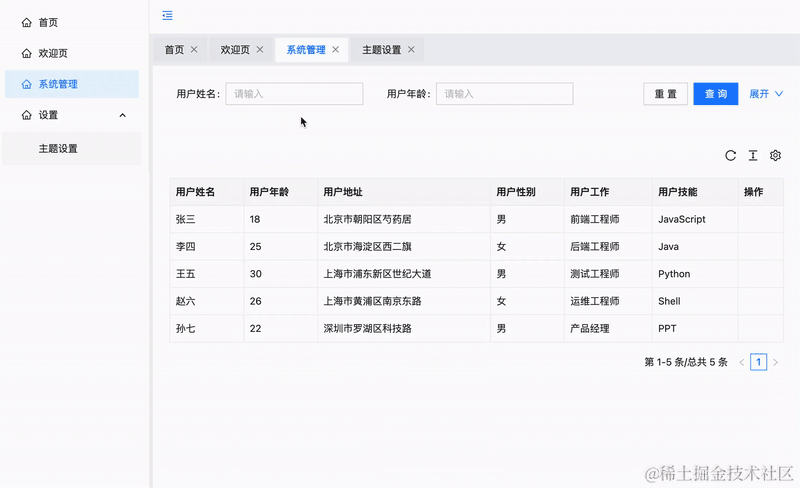Open 欢迎页 in the sidebar menu
This screenshot has width=800, height=488.
(72, 53)
